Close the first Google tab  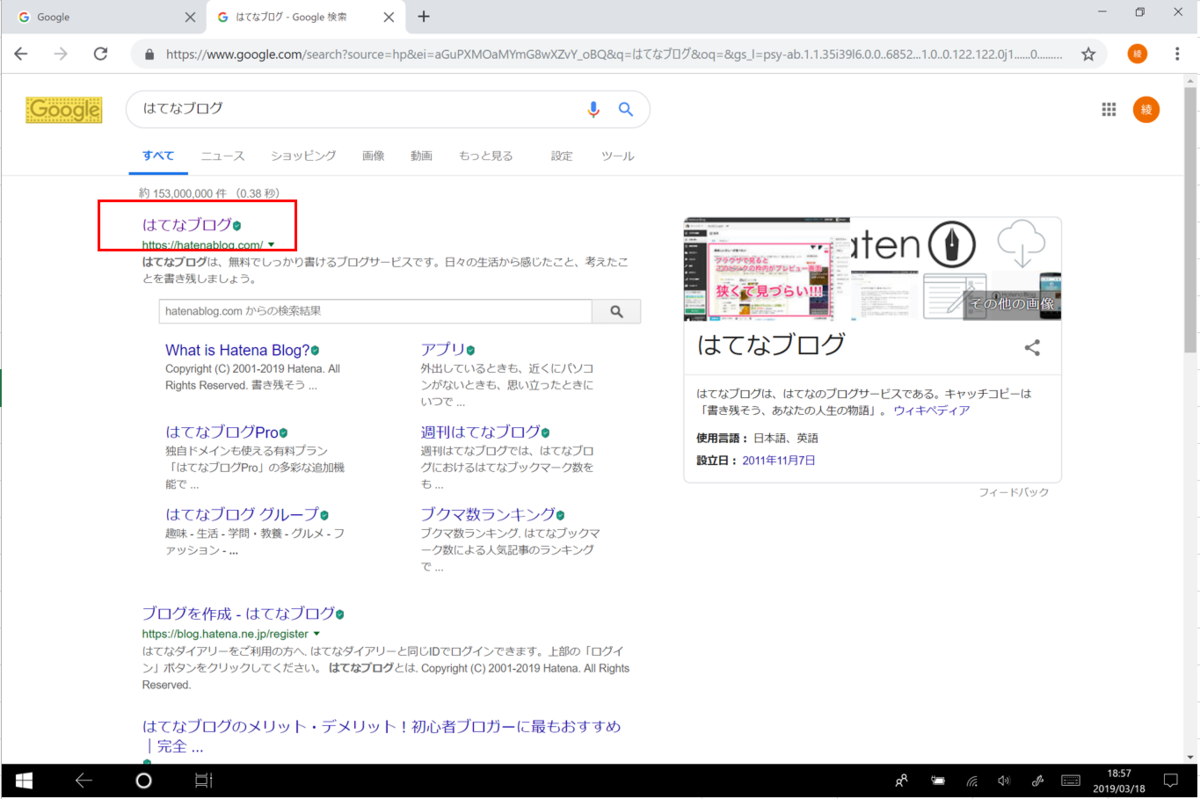click(x=191, y=17)
